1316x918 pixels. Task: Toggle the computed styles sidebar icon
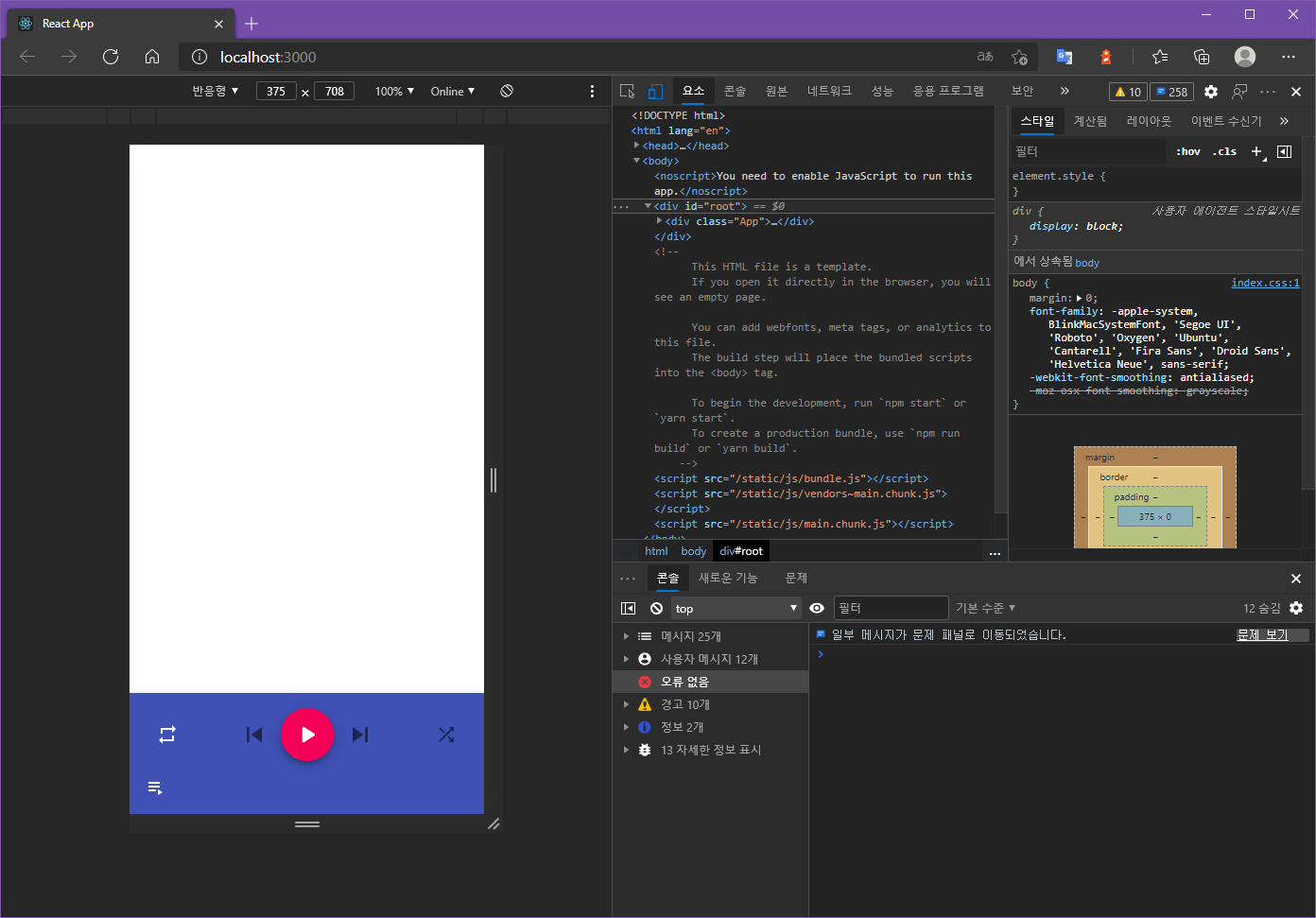[1284, 151]
